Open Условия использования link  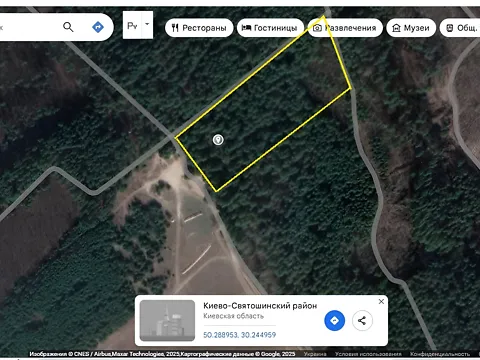(368, 354)
